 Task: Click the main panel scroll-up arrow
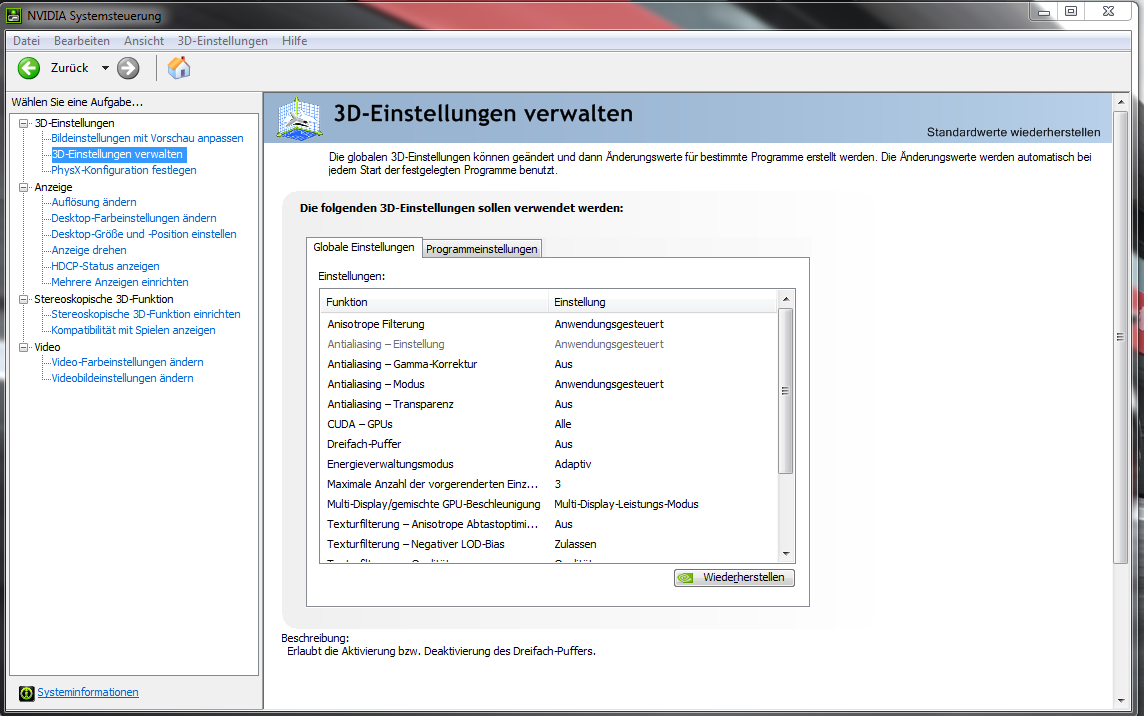coord(1121,101)
